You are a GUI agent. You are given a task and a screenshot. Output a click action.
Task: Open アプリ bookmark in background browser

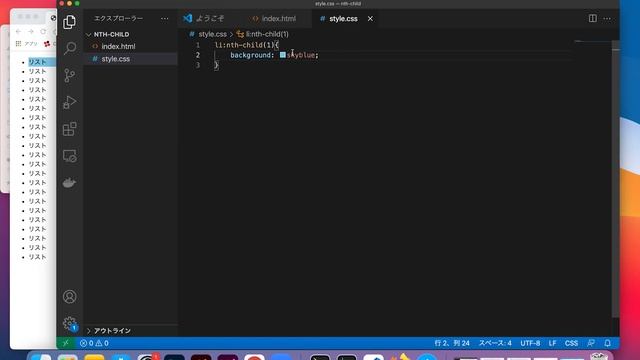(27, 44)
